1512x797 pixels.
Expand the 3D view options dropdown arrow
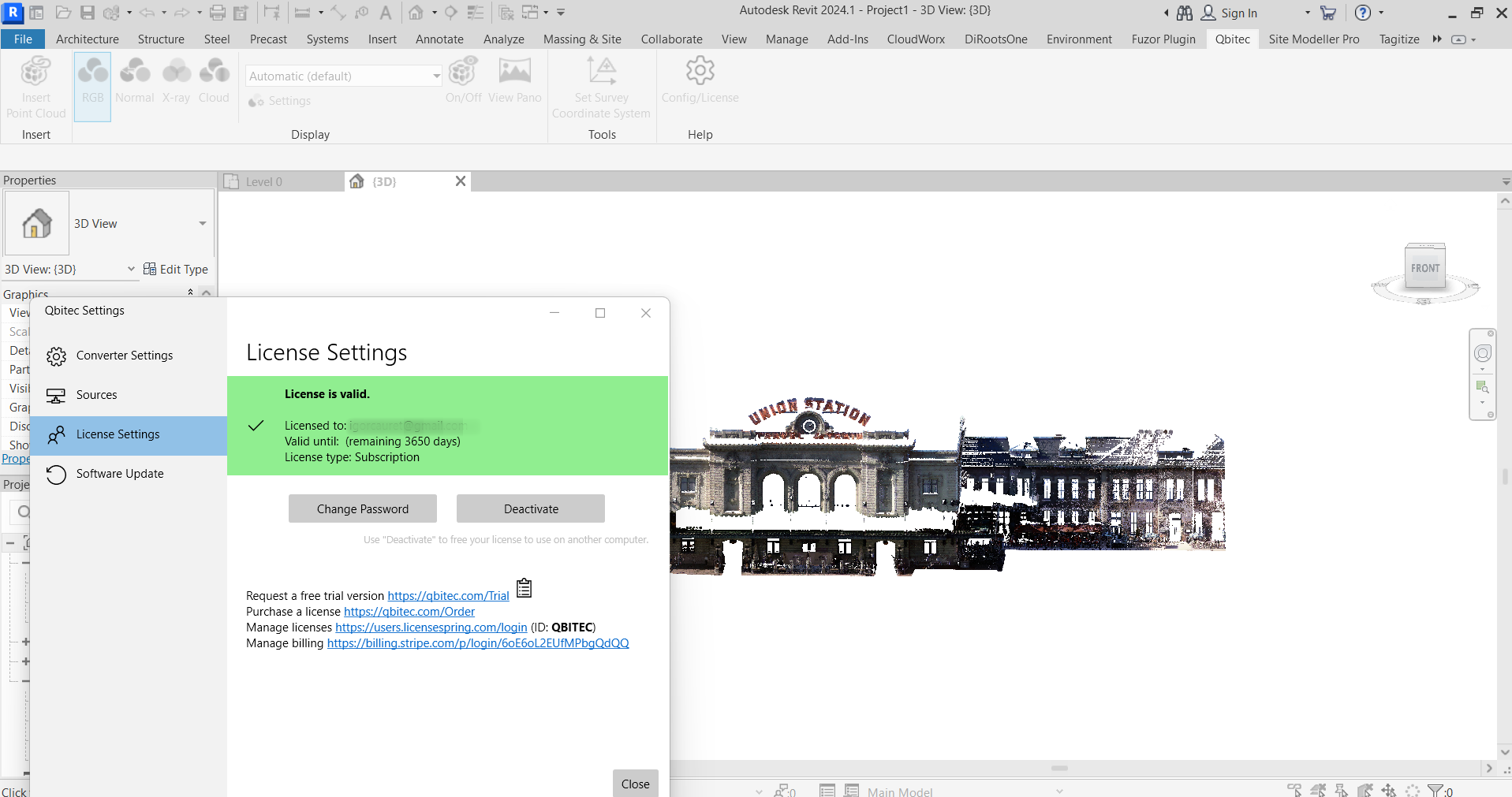[x=435, y=13]
